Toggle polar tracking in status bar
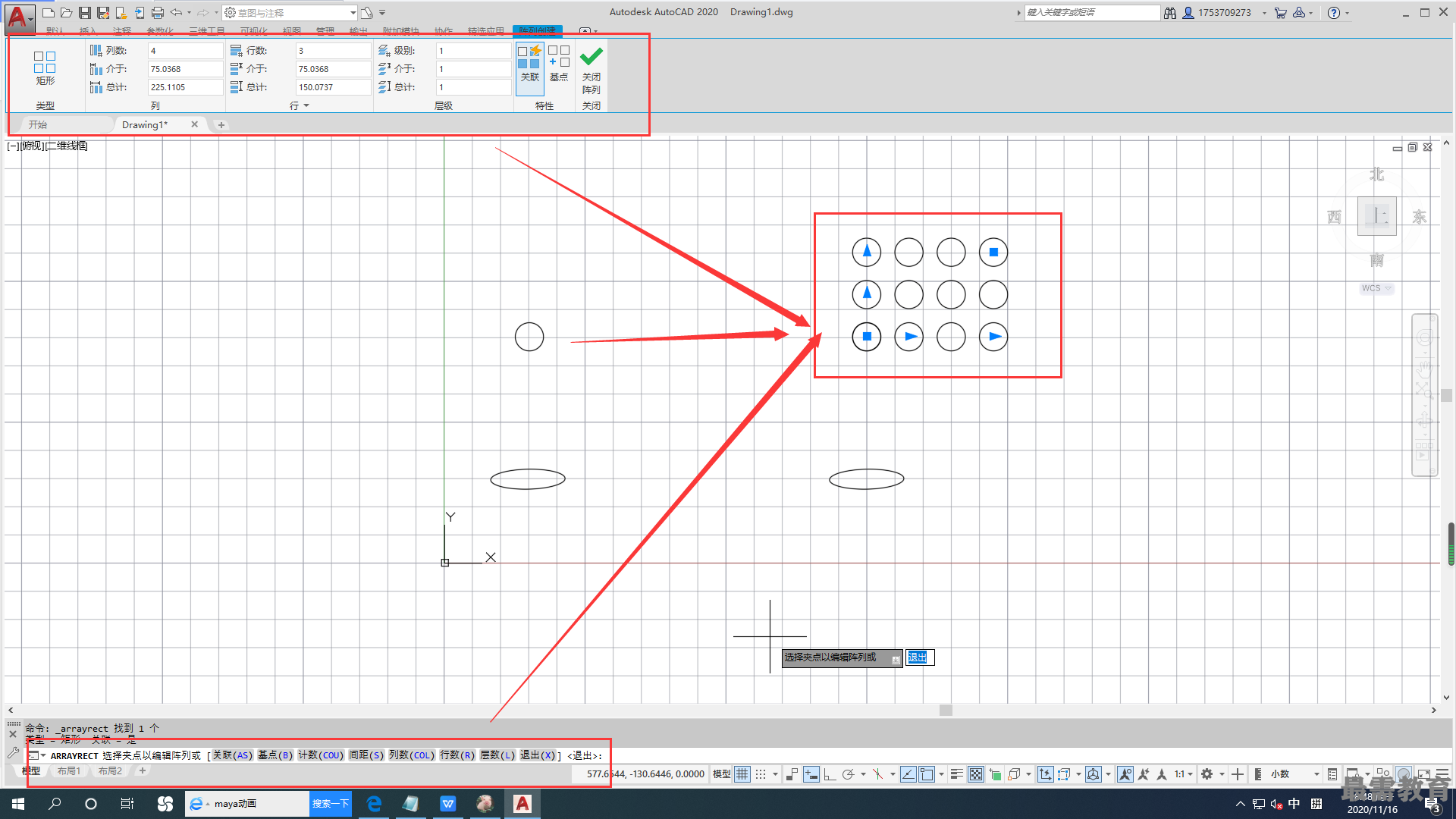 point(848,774)
